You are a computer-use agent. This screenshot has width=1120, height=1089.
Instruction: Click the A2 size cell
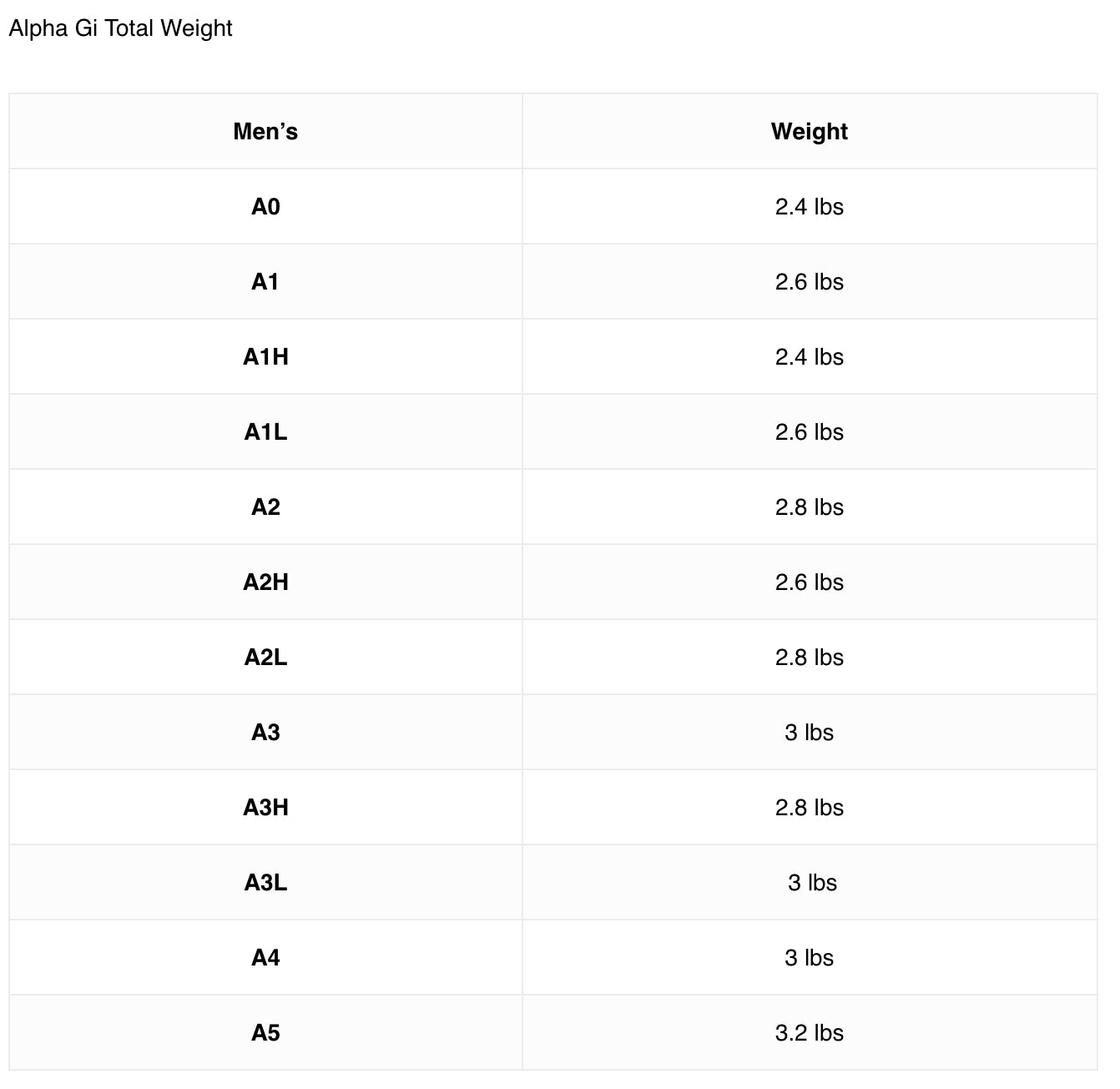pos(265,507)
